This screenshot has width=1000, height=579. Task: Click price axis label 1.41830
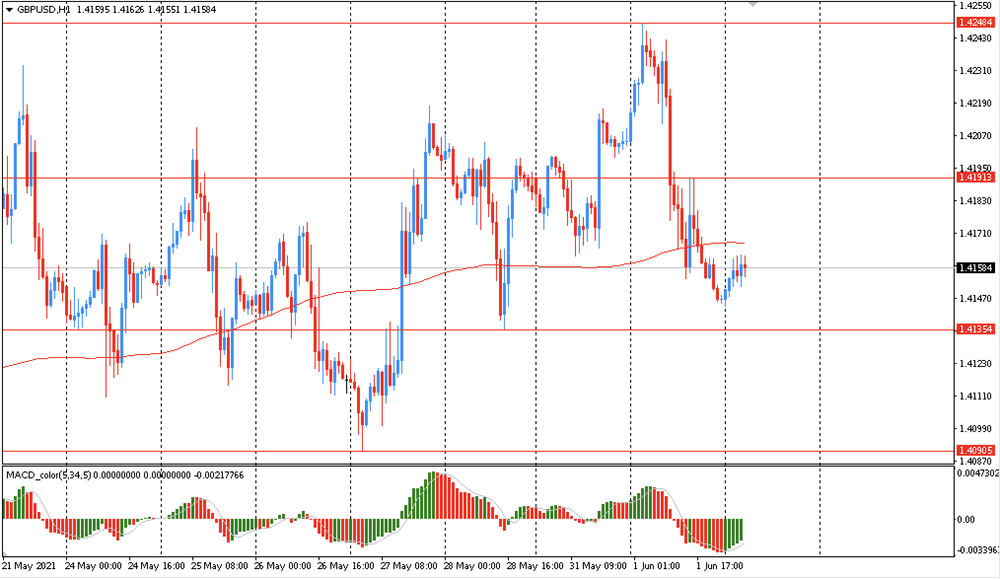pos(976,201)
